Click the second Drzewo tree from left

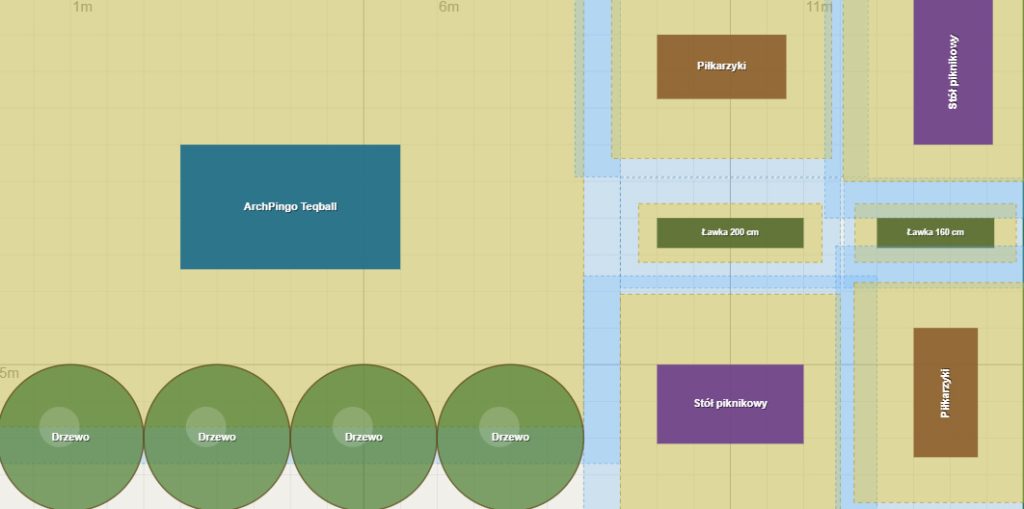[x=217, y=437]
